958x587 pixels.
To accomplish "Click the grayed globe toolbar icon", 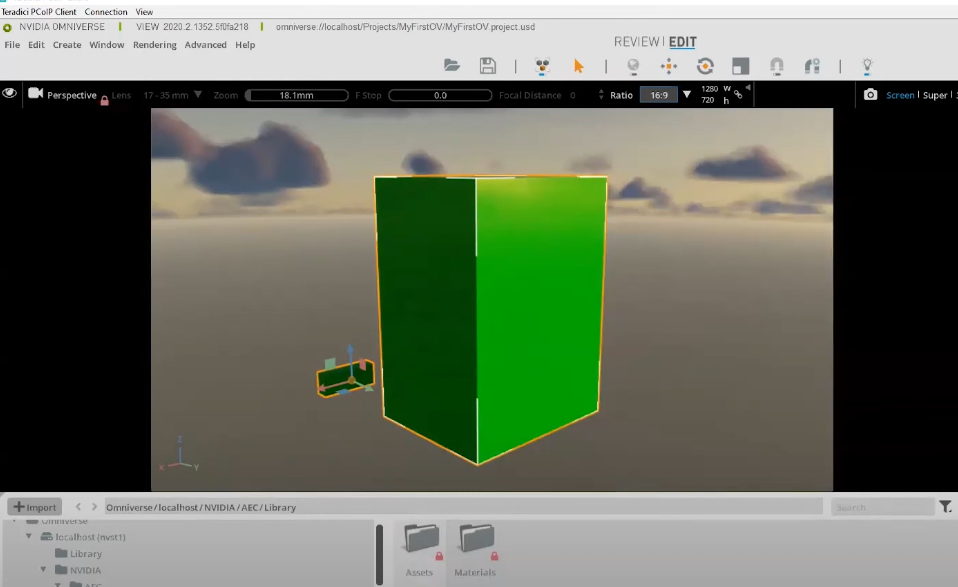I will click(633, 66).
